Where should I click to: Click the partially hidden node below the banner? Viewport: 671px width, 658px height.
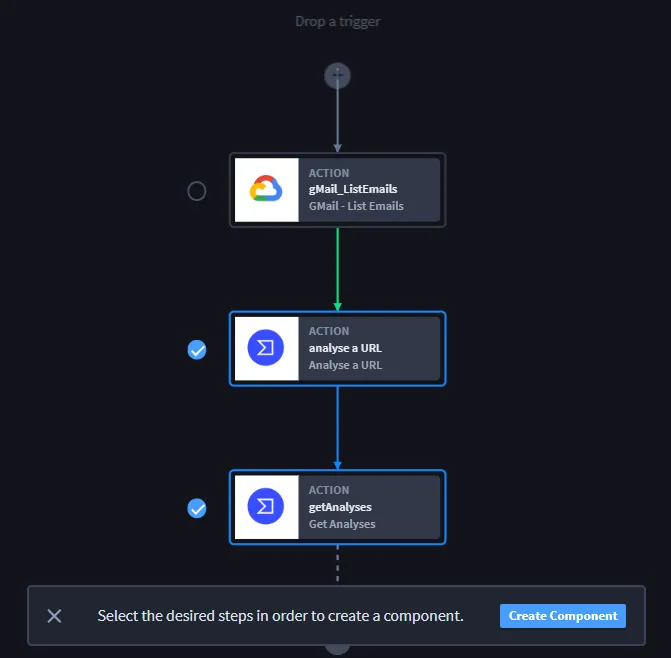tap(337, 649)
